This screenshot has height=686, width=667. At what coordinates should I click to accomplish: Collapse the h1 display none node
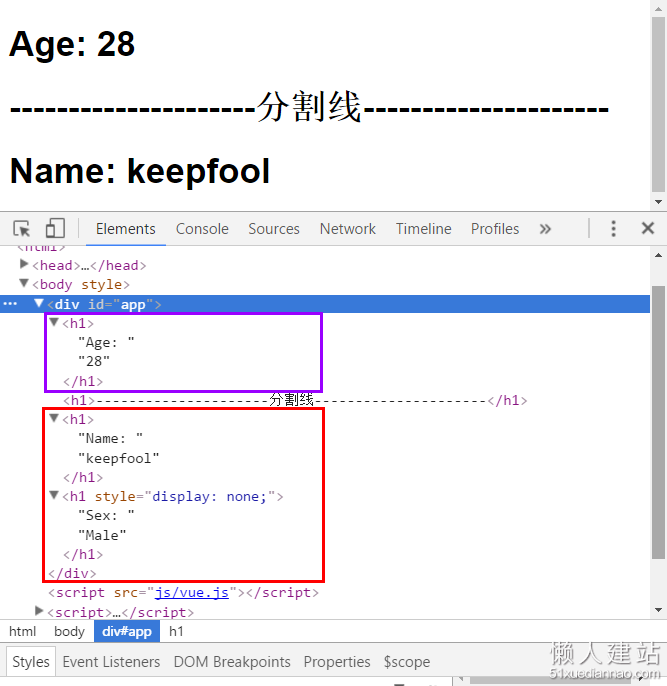click(54, 495)
